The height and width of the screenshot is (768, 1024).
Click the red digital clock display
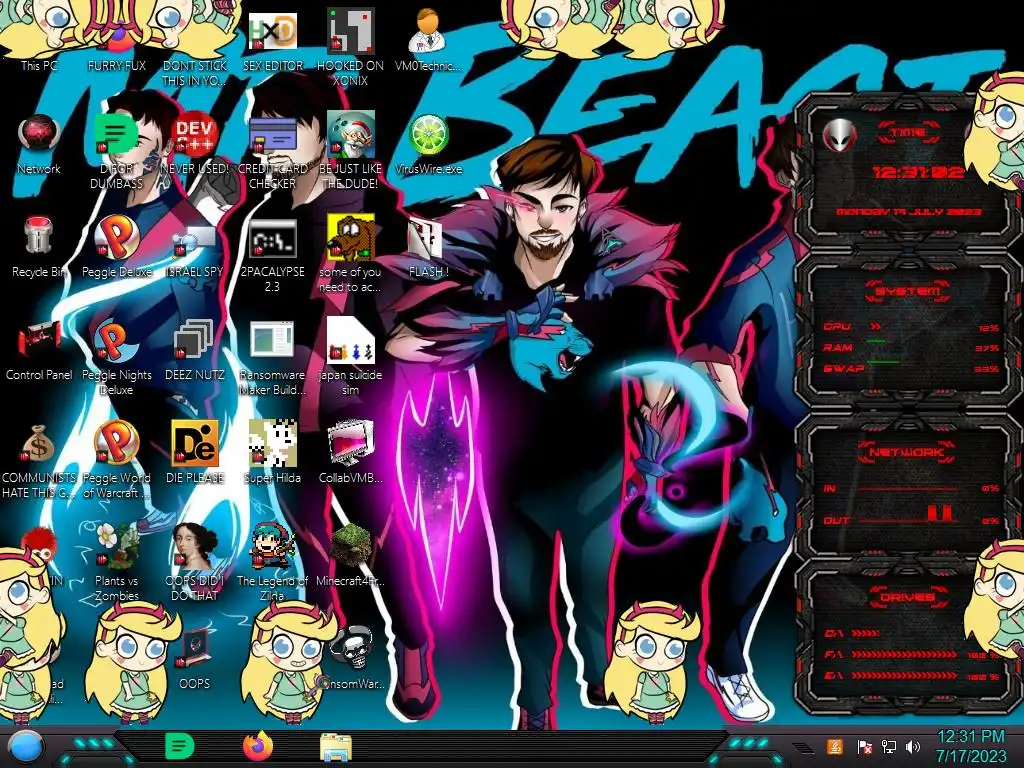click(918, 172)
